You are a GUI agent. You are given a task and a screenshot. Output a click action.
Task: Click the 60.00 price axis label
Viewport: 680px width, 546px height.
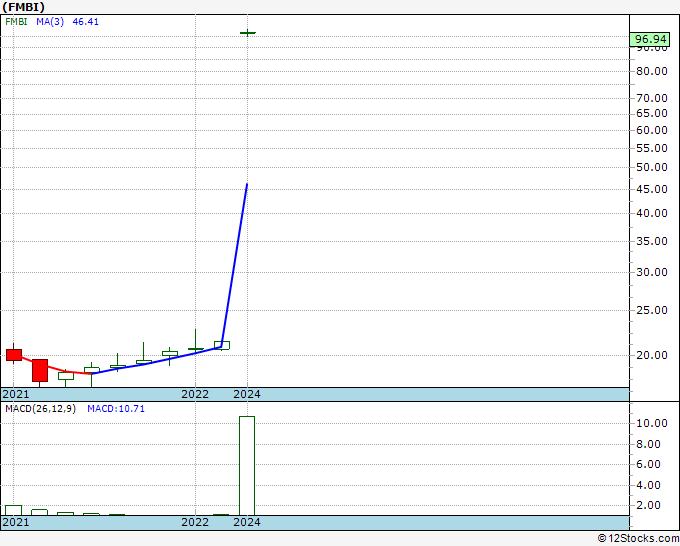pyautogui.click(x=652, y=131)
